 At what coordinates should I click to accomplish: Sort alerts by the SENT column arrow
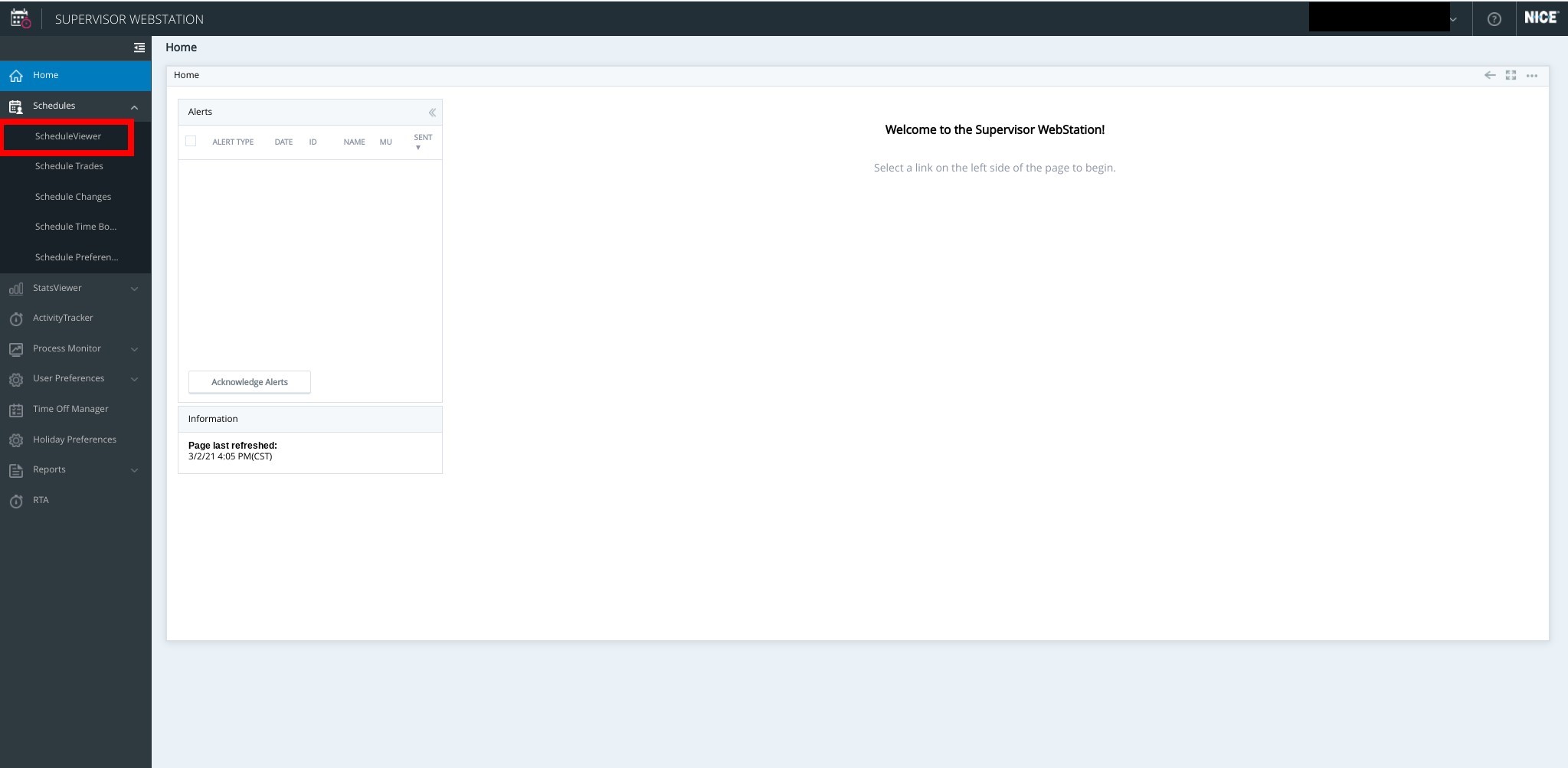coord(418,148)
